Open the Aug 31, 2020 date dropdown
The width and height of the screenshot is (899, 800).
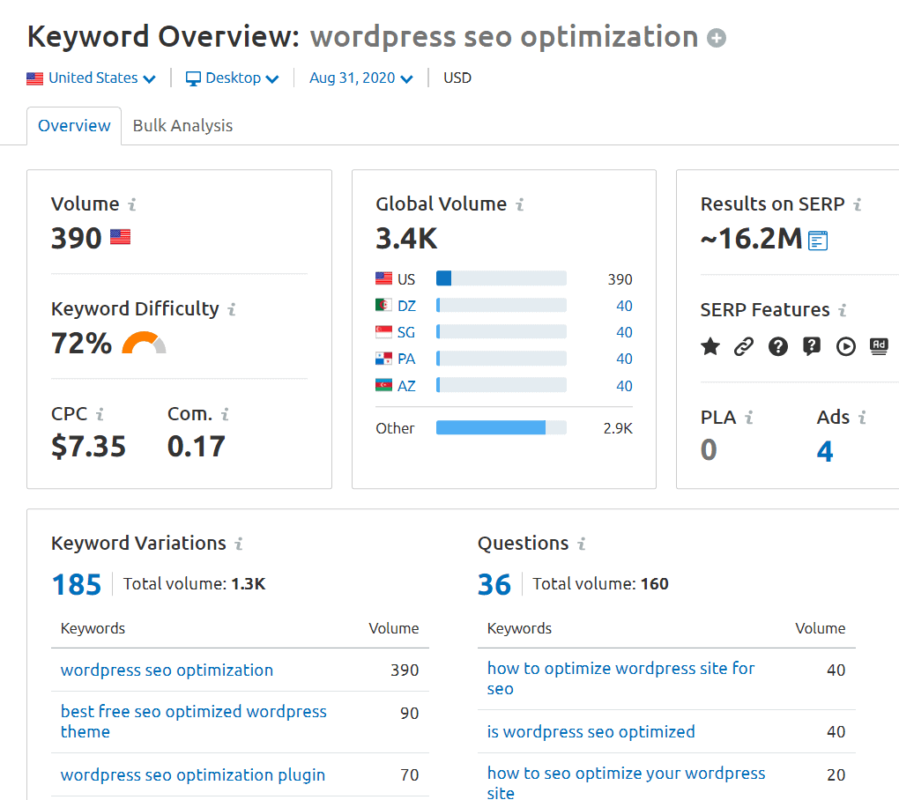click(x=361, y=78)
